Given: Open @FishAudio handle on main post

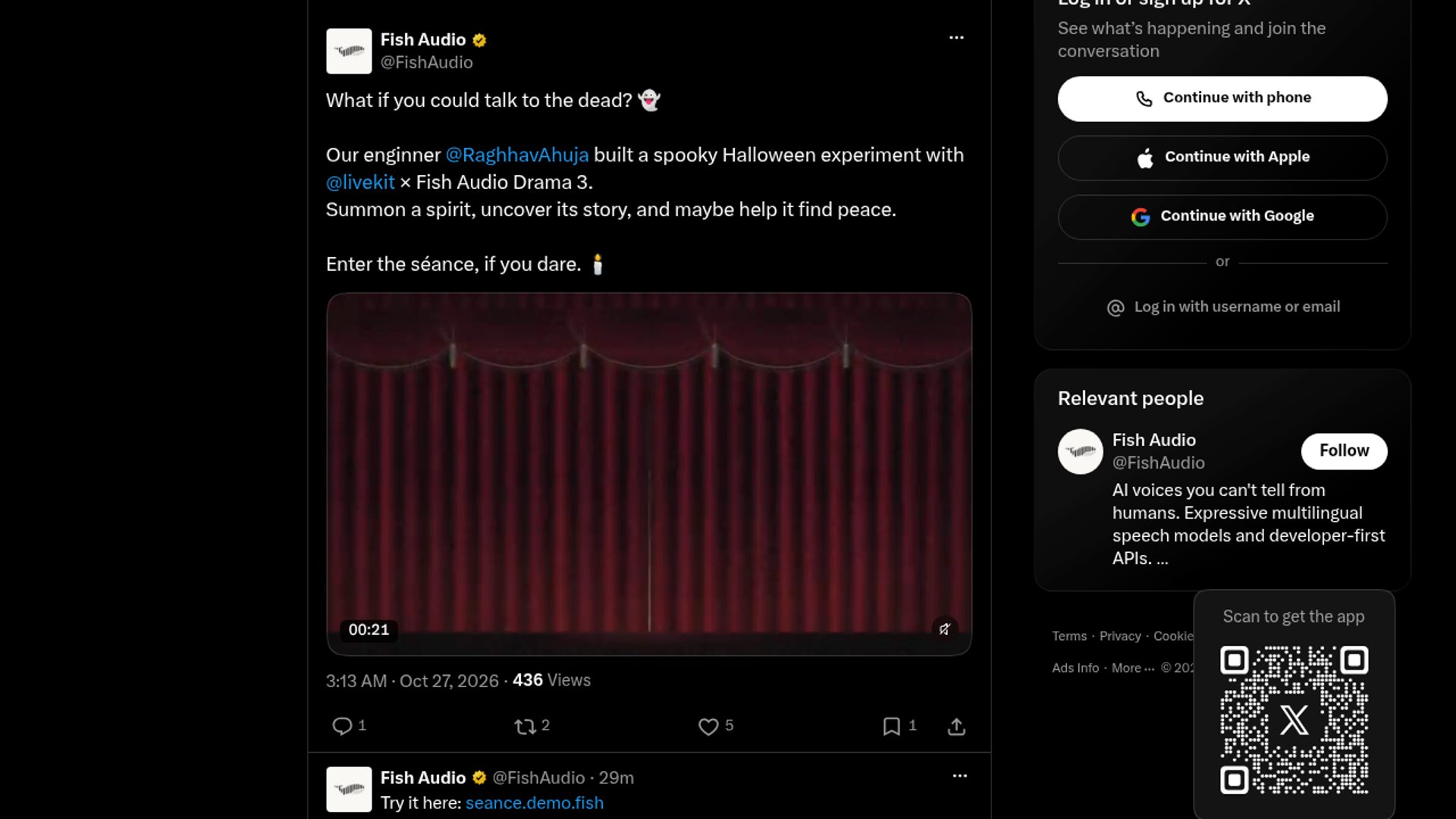Looking at the screenshot, I should tap(426, 62).
